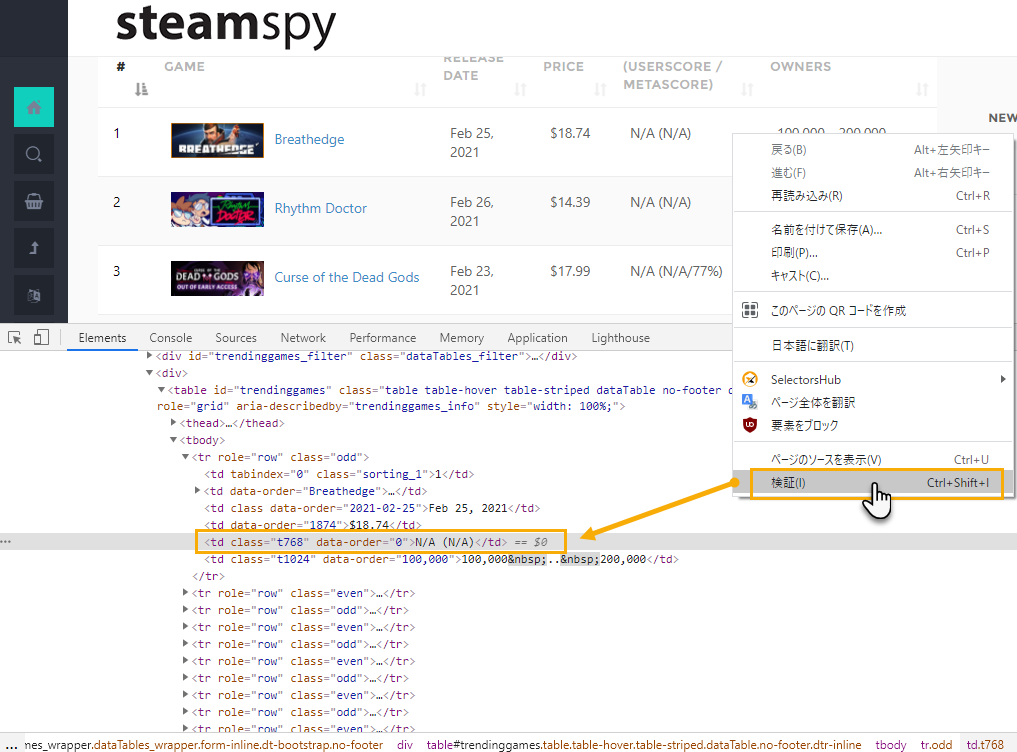The height and width of the screenshot is (752, 1017).
Task: Expand the SelectorsHub submenu arrow
Action: pos(1003,379)
